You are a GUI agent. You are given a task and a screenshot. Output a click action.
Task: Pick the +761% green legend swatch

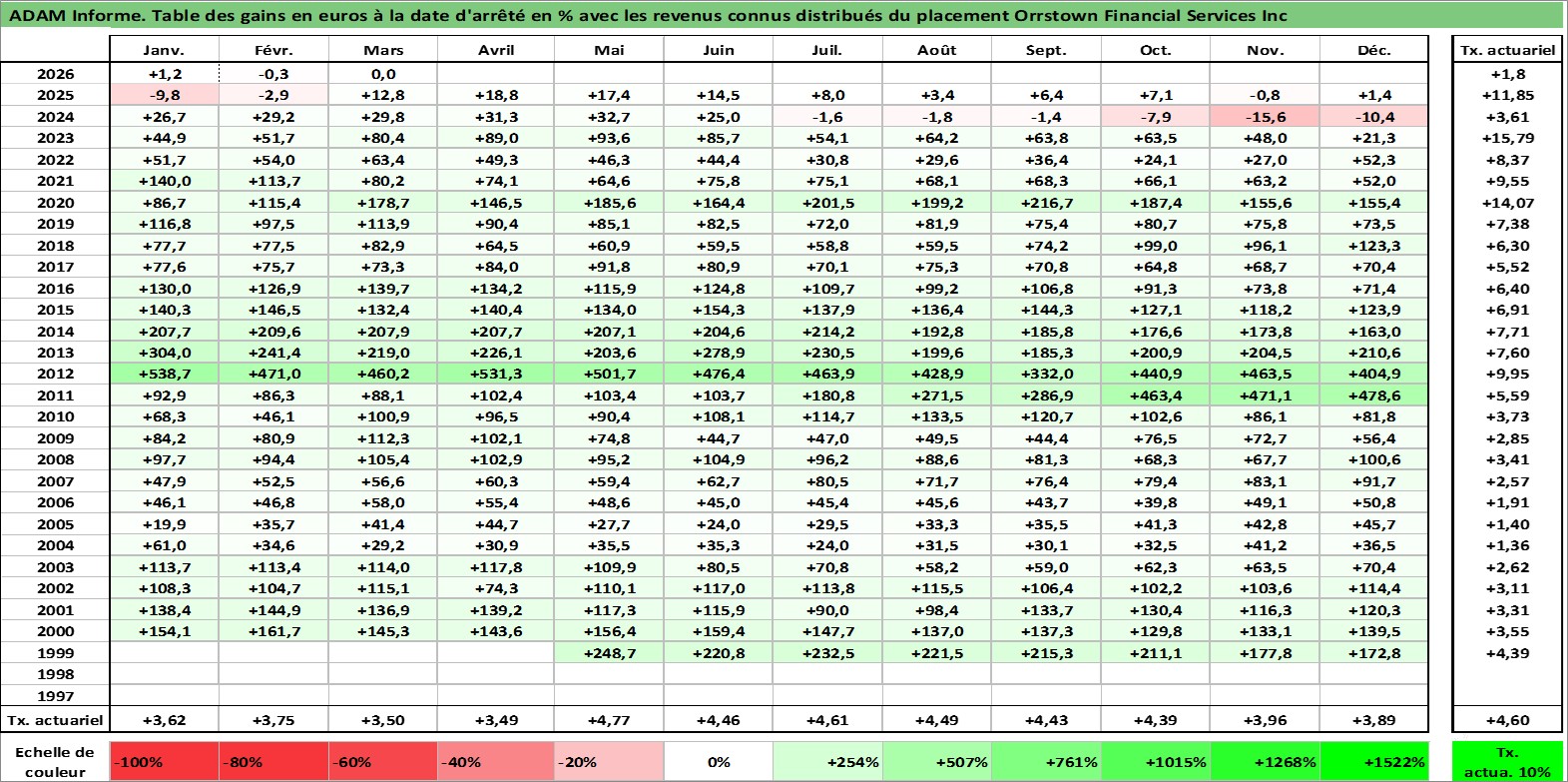[1046, 761]
